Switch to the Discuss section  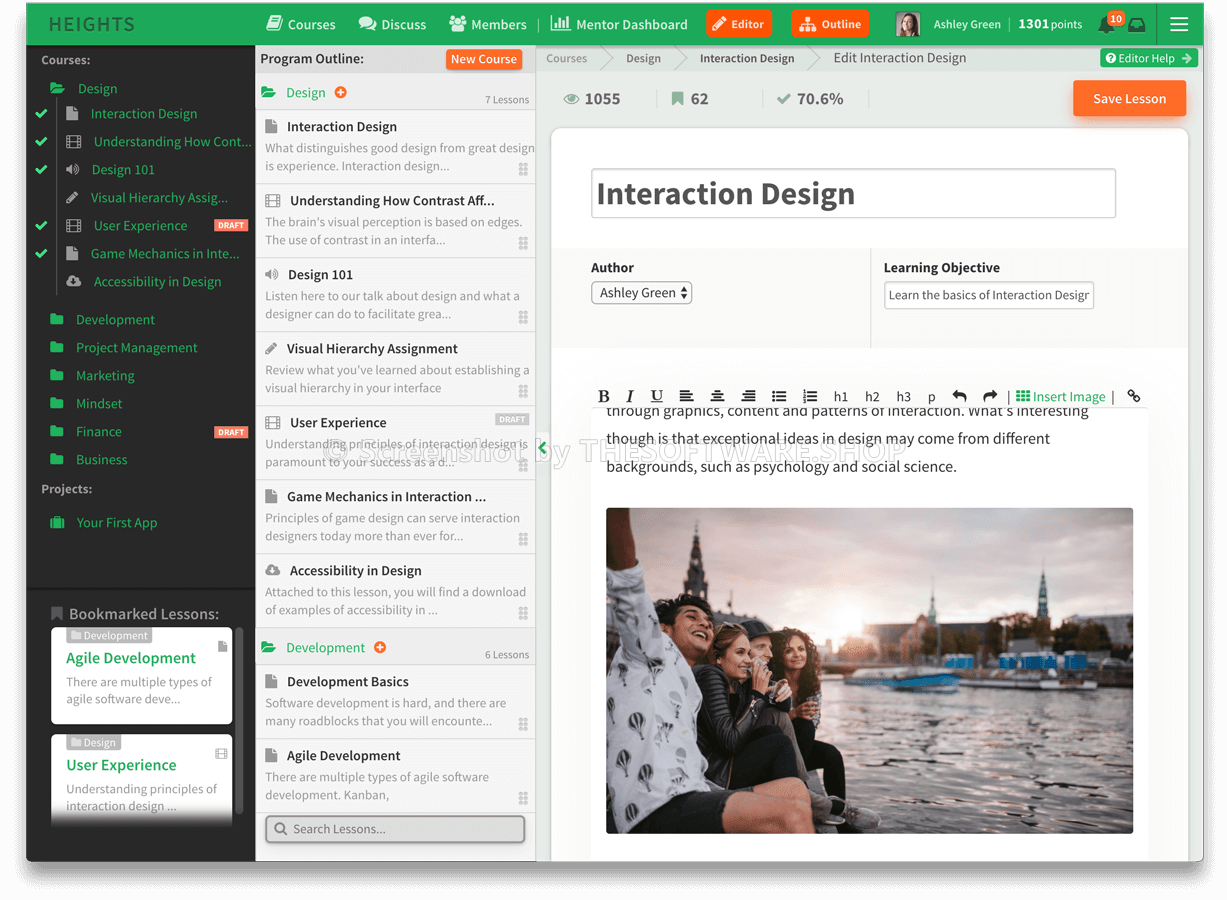[392, 24]
